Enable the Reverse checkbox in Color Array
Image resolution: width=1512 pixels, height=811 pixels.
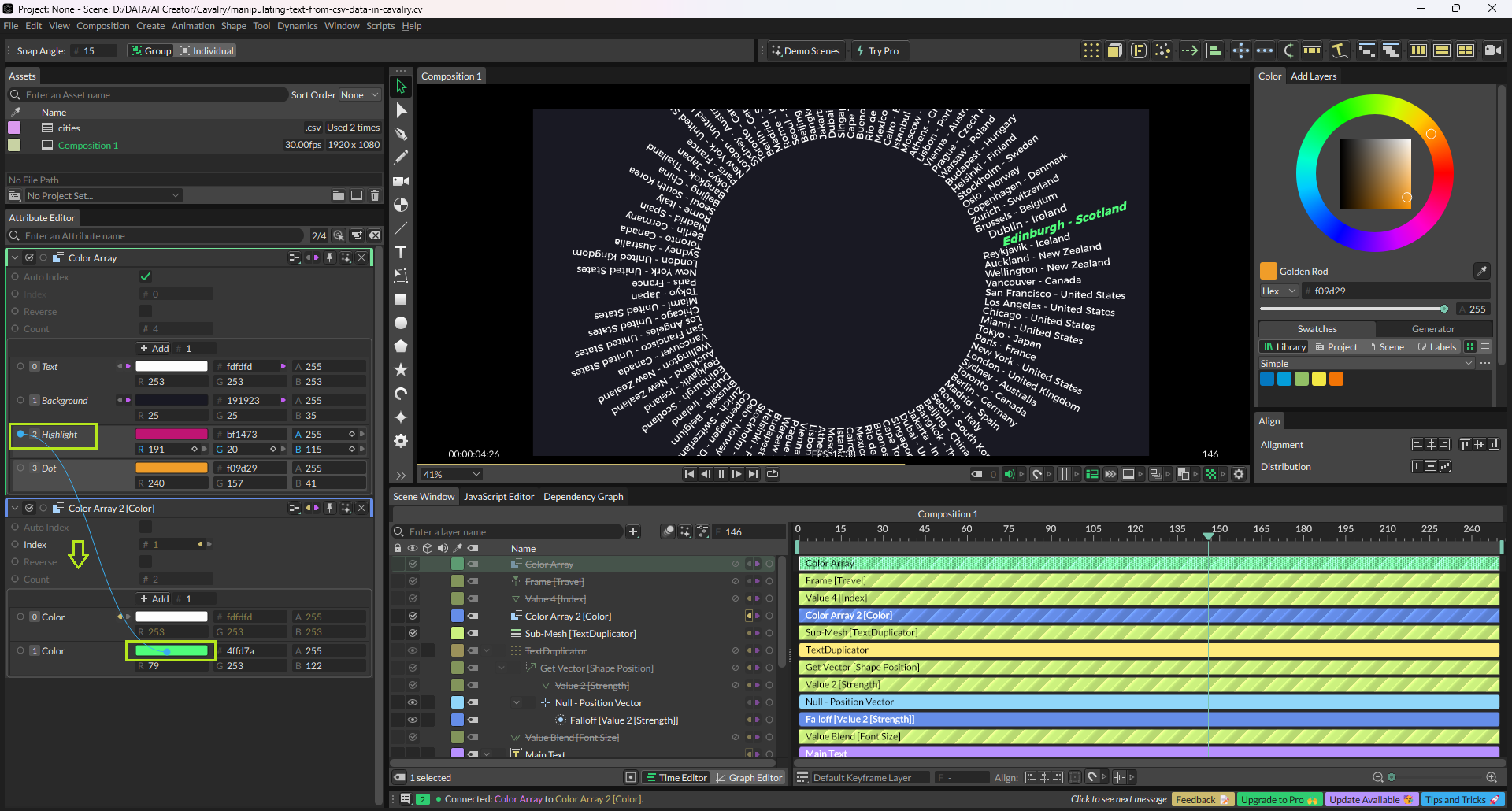pyautogui.click(x=146, y=311)
